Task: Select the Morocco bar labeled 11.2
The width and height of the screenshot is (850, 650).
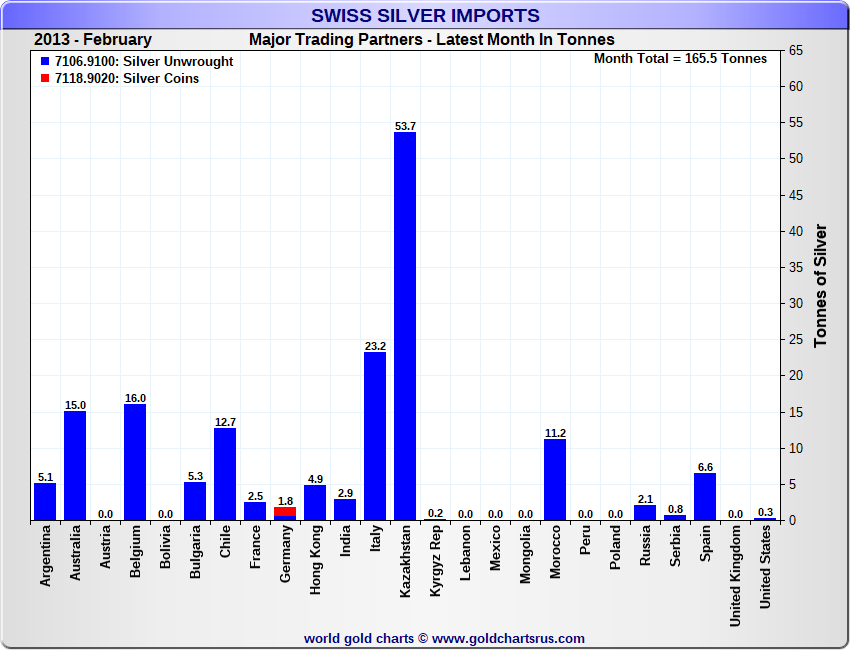Action: click(555, 479)
